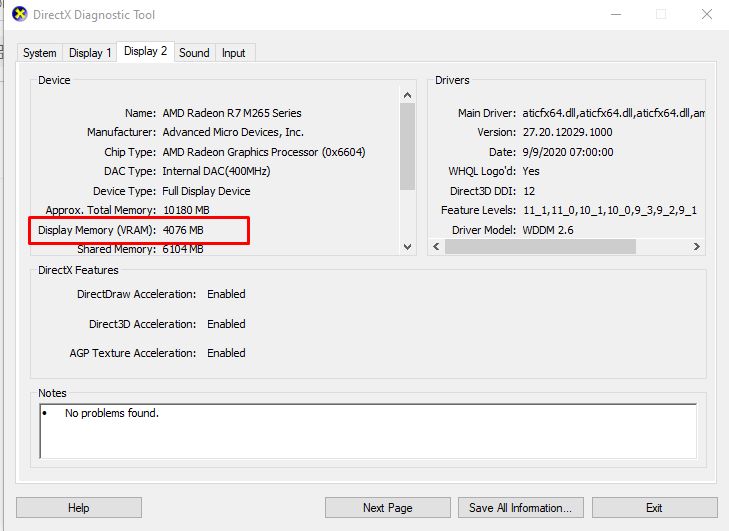Click the No problems found note
Viewport: 729px width, 531px height.
click(112, 413)
